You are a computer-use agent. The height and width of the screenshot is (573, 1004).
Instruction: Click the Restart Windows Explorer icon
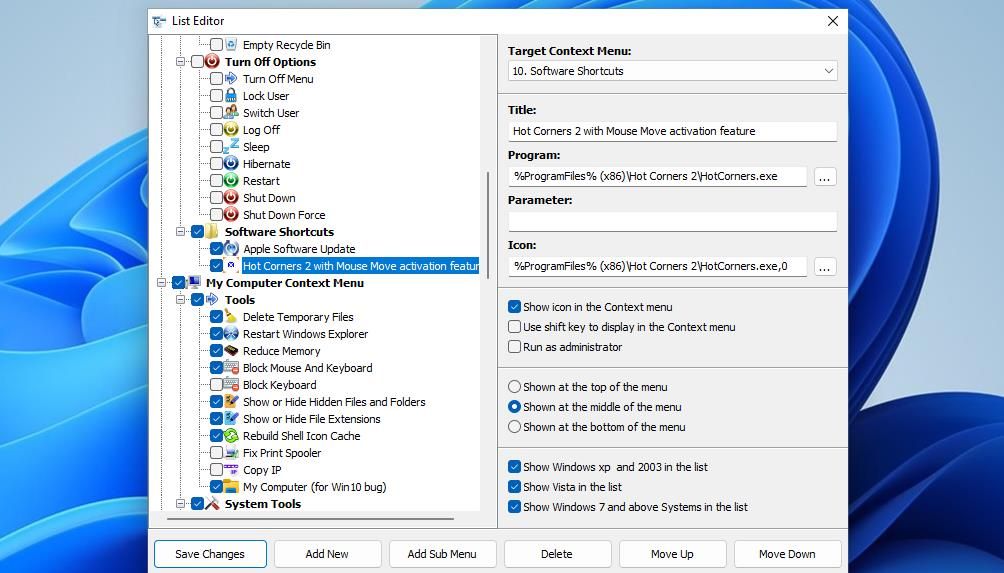tap(231, 334)
